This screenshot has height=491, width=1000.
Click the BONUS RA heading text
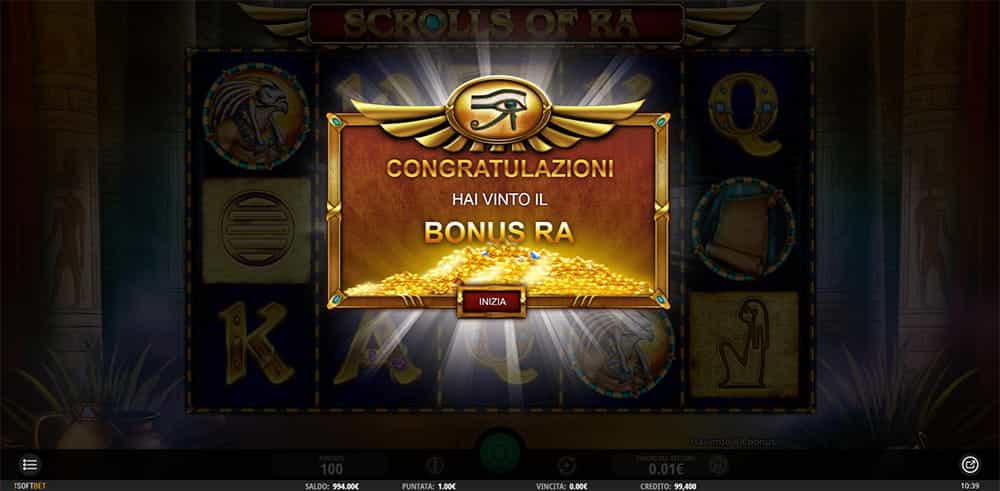pos(499,233)
